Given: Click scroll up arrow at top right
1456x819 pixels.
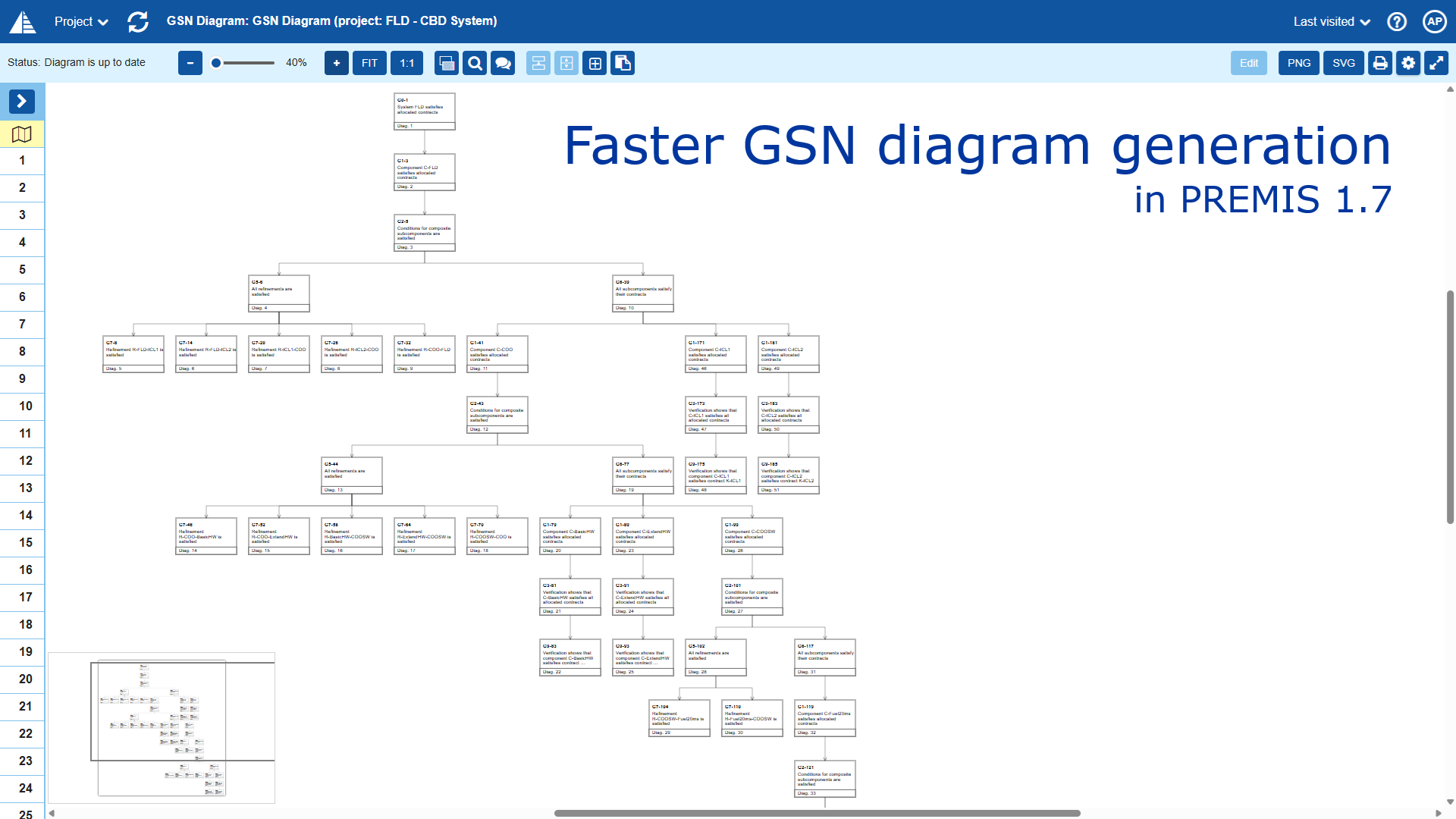Looking at the screenshot, I should tap(1450, 89).
